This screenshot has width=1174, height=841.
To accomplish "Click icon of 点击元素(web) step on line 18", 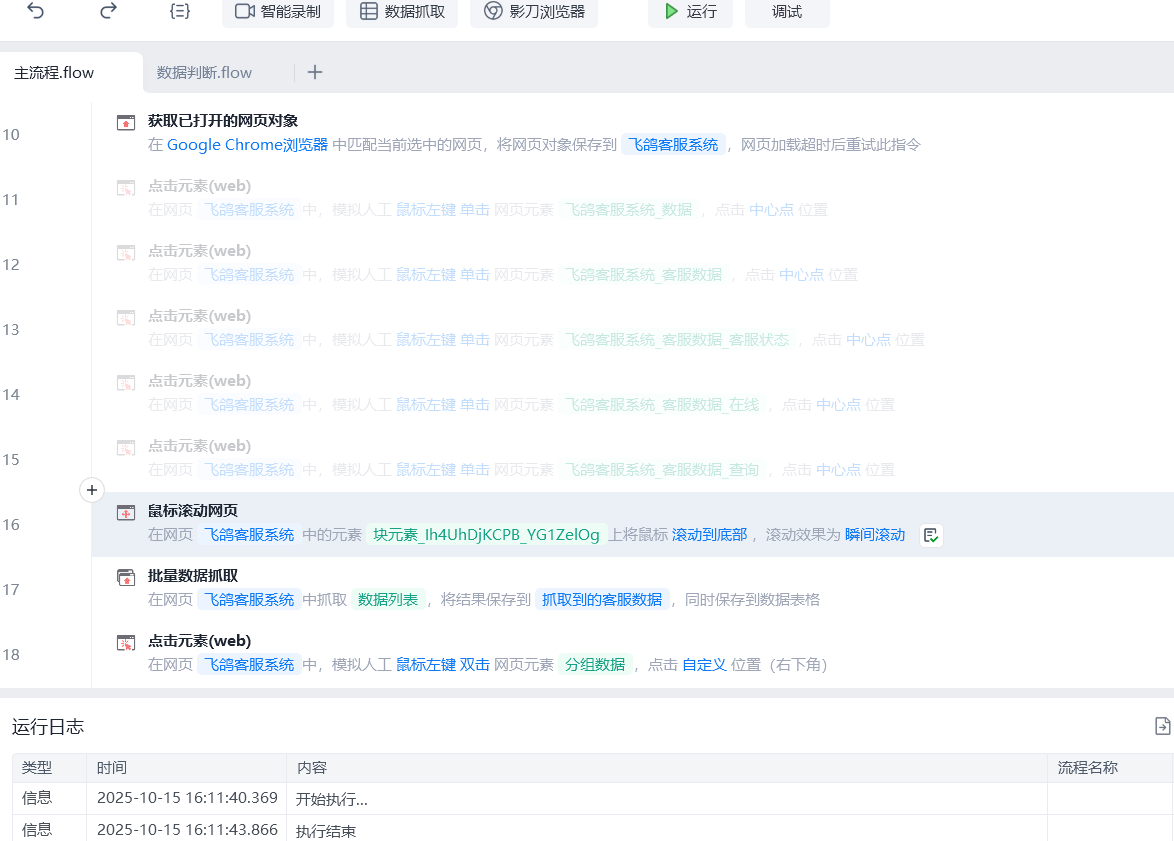I will point(126,643).
